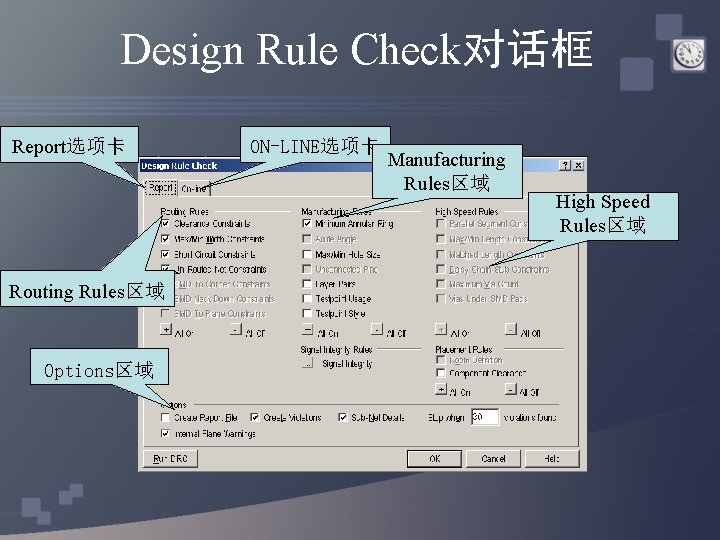Open dialog Help button
720x540 pixels.
[552, 458]
